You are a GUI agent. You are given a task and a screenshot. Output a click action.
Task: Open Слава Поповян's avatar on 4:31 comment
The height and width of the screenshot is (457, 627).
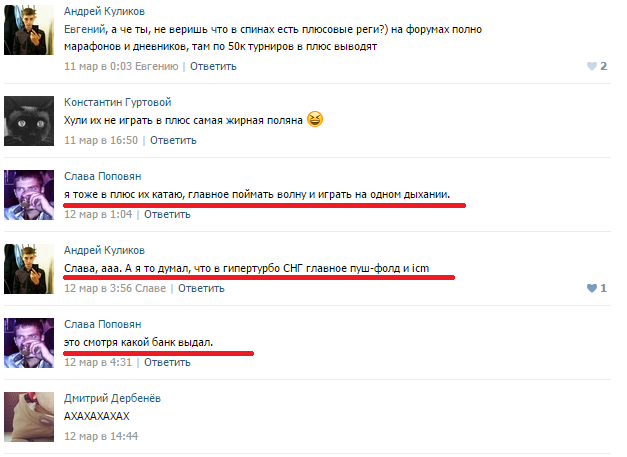click(29, 343)
